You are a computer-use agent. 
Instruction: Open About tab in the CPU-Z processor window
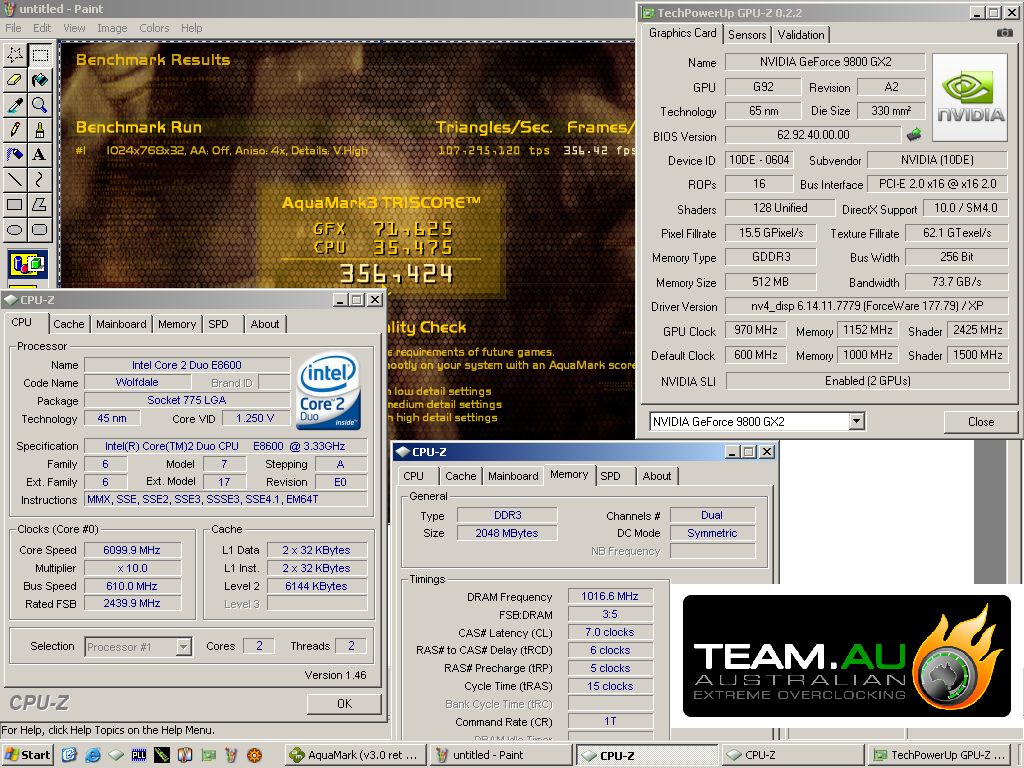pos(264,324)
